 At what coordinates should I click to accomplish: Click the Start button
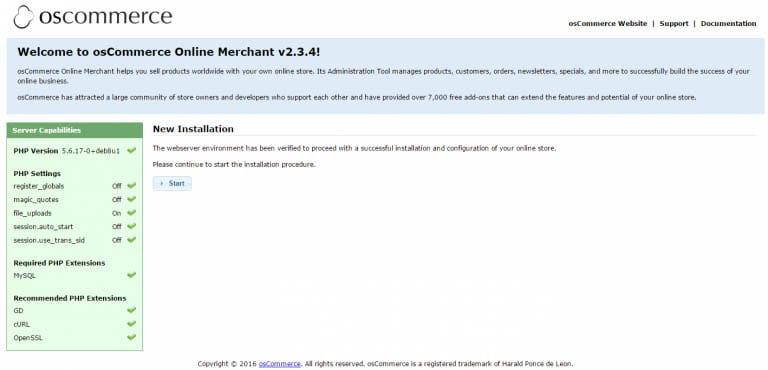pyautogui.click(x=172, y=183)
